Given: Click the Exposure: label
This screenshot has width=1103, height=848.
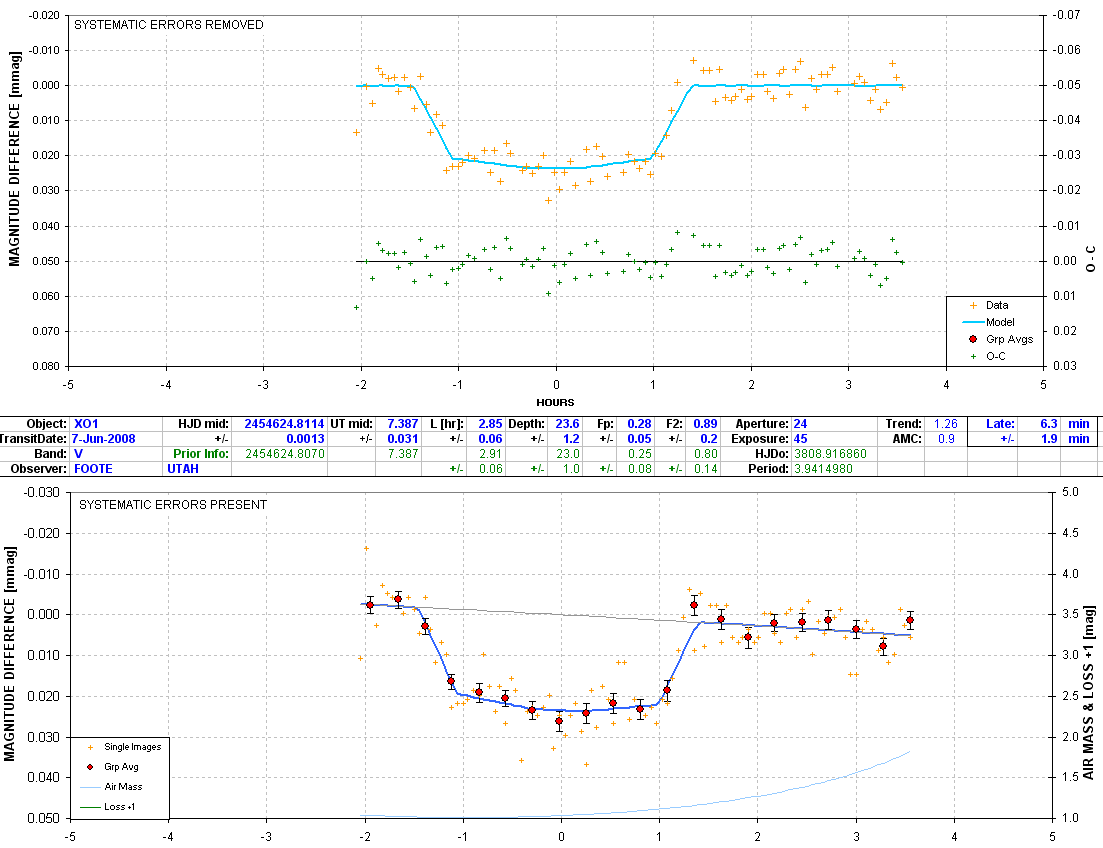Looking at the screenshot, I should point(759,438).
